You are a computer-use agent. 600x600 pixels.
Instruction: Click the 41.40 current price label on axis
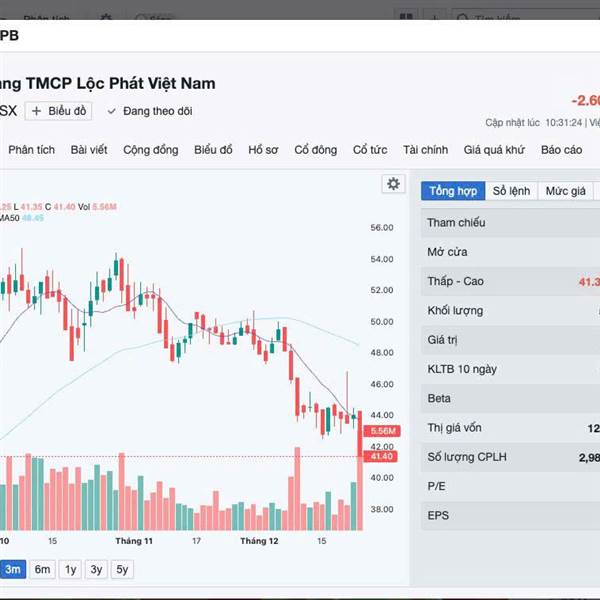click(383, 456)
